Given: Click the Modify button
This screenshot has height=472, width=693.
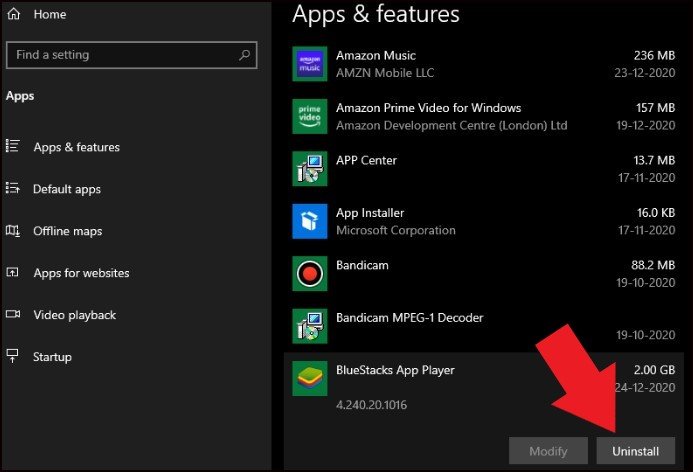Looking at the screenshot, I should [x=548, y=451].
